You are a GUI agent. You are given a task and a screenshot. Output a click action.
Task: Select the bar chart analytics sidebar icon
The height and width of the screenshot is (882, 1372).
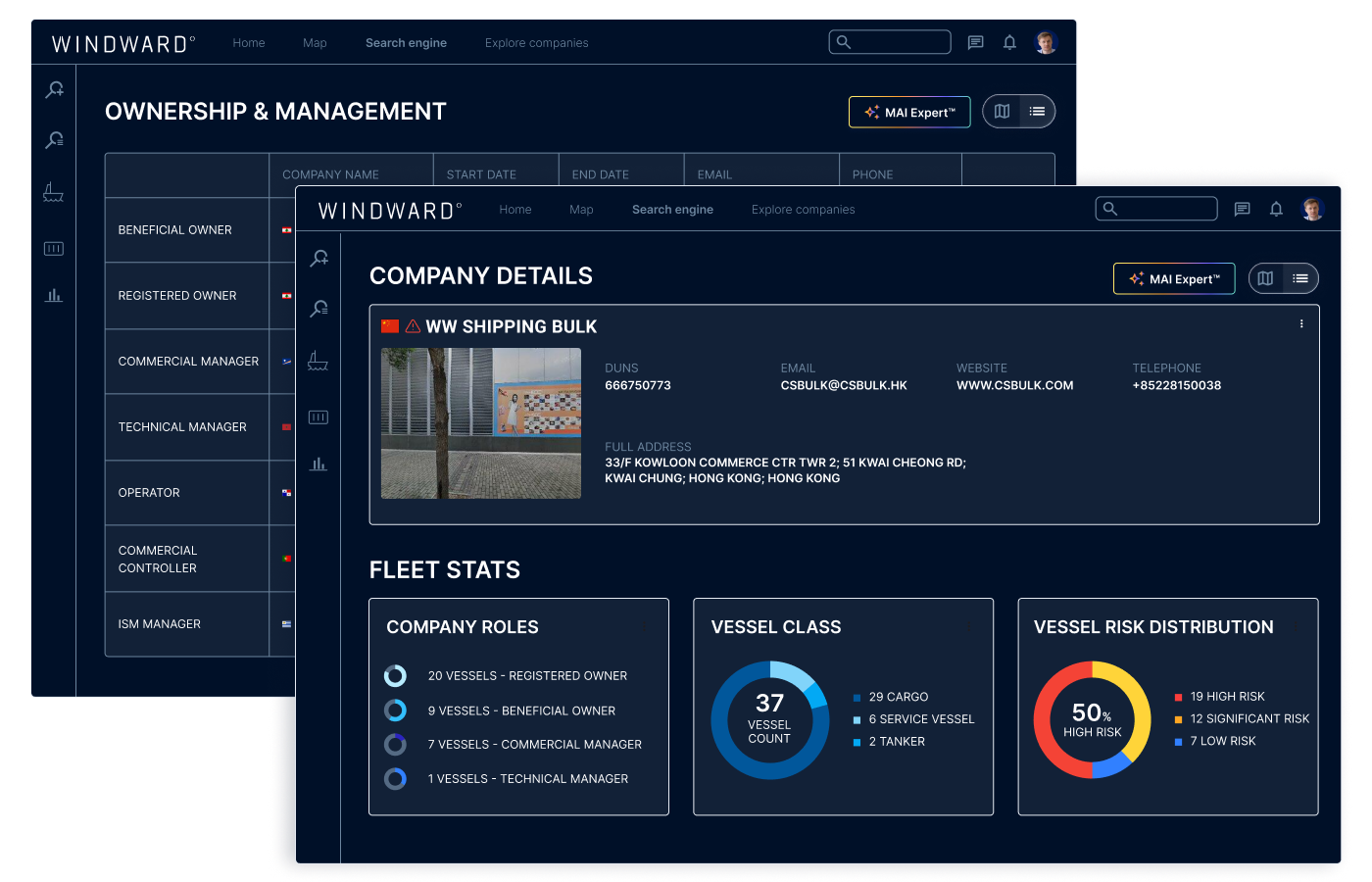[x=318, y=464]
